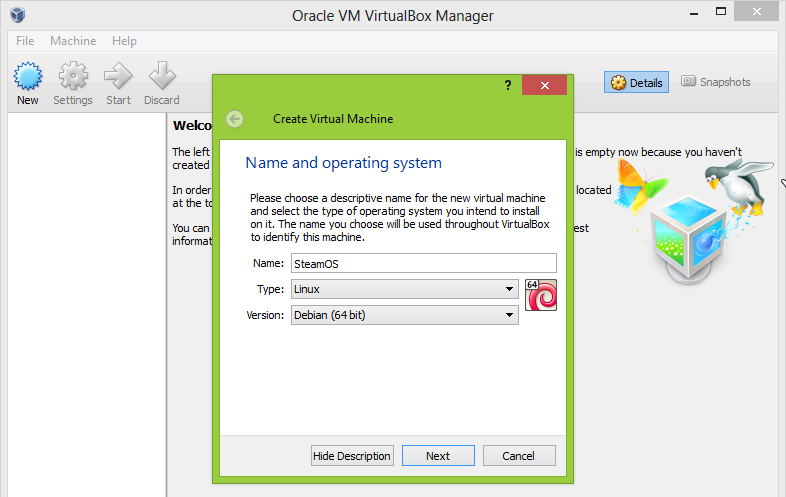Cancel the virtual machine creation
Viewport: 786px width, 497px height.
[519, 455]
